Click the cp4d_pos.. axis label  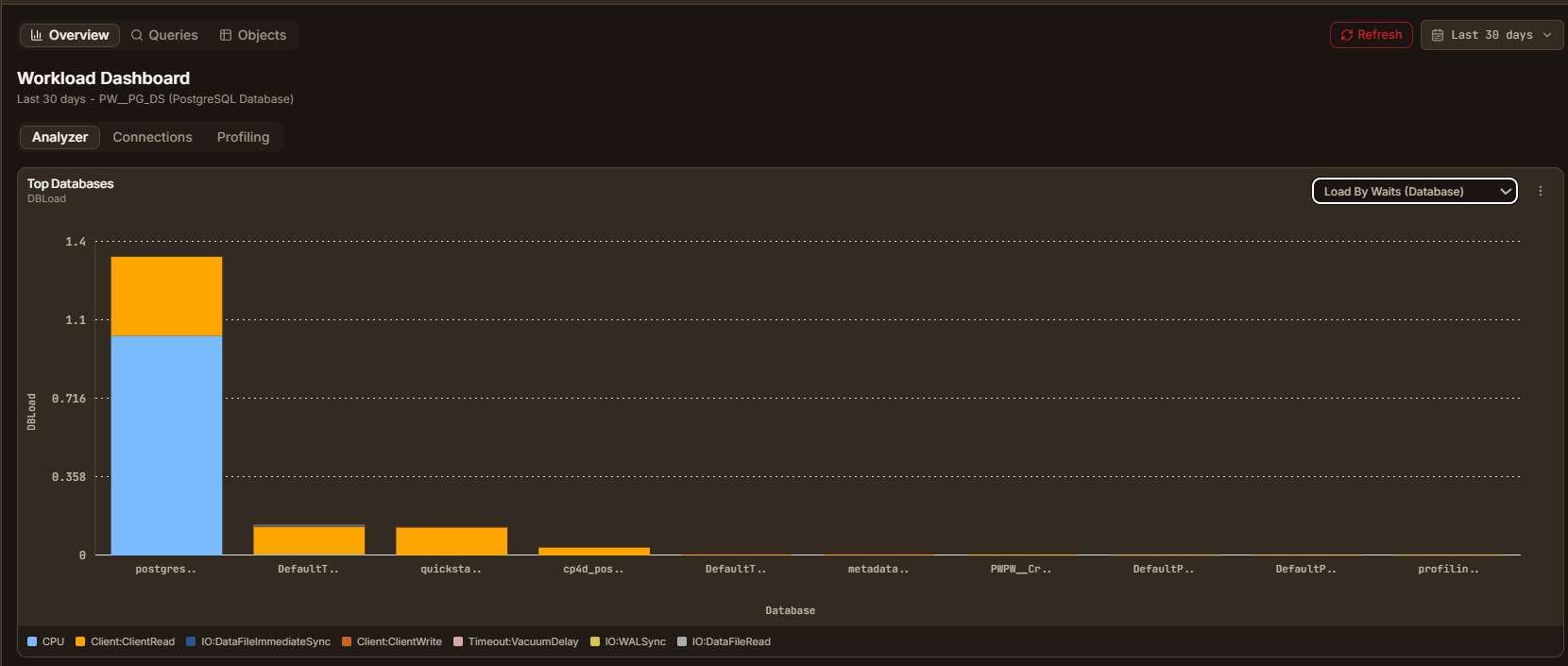click(x=593, y=569)
